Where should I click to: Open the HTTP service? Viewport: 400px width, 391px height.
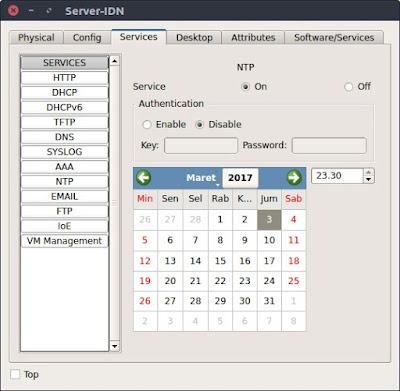point(65,78)
